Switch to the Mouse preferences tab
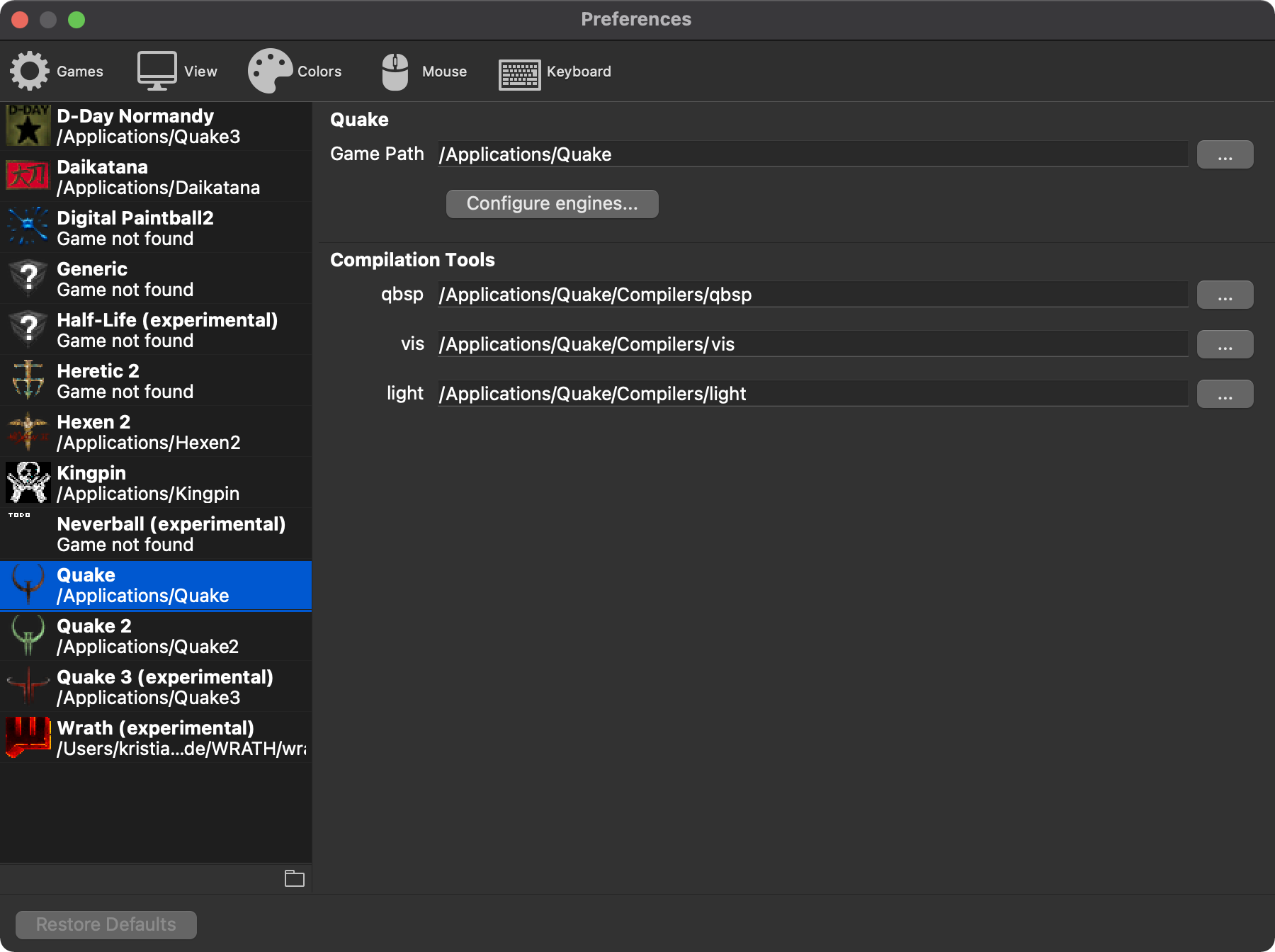 click(395, 72)
